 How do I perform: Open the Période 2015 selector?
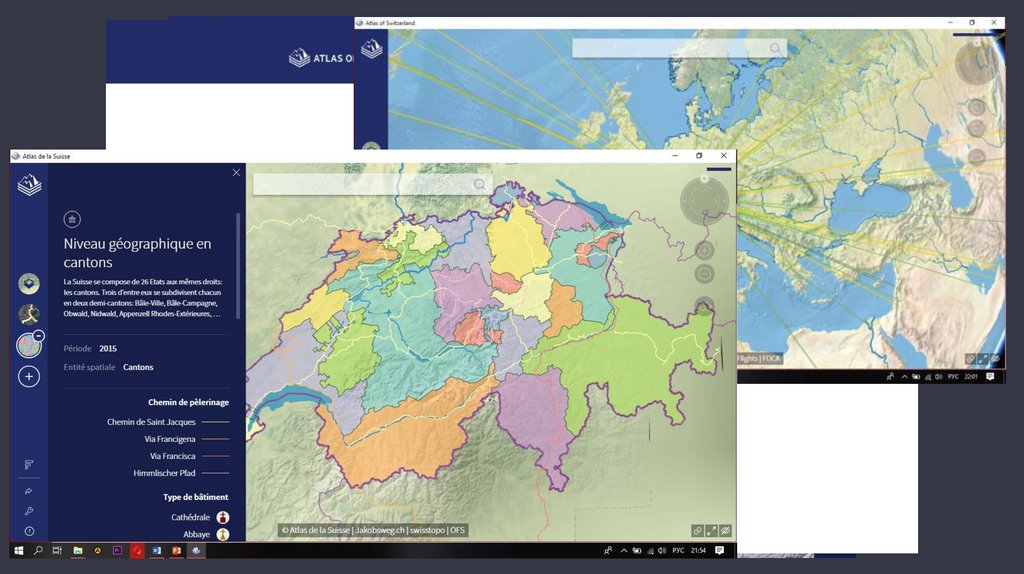click(109, 348)
